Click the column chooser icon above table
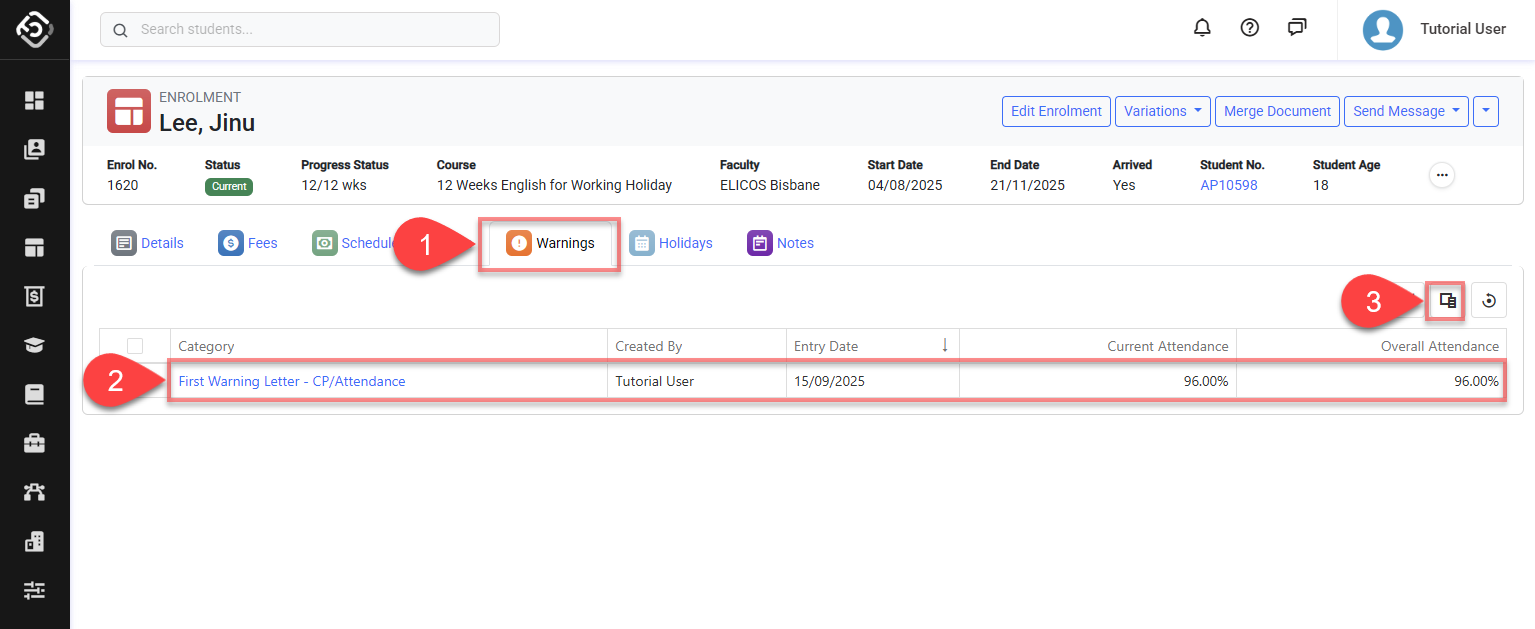Viewport: 1535px width, 629px height. click(x=1447, y=300)
